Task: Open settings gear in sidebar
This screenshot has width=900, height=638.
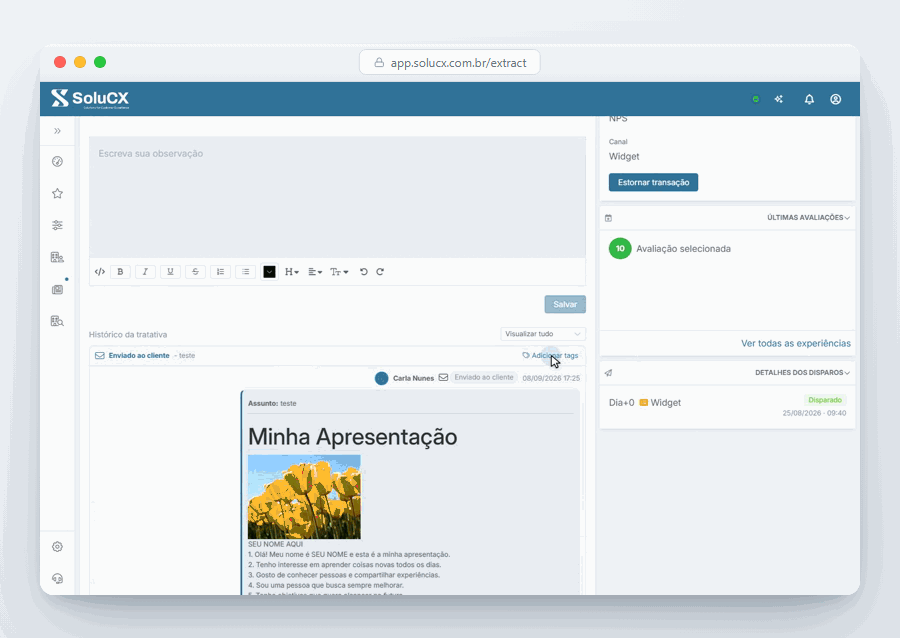Action: (57, 547)
